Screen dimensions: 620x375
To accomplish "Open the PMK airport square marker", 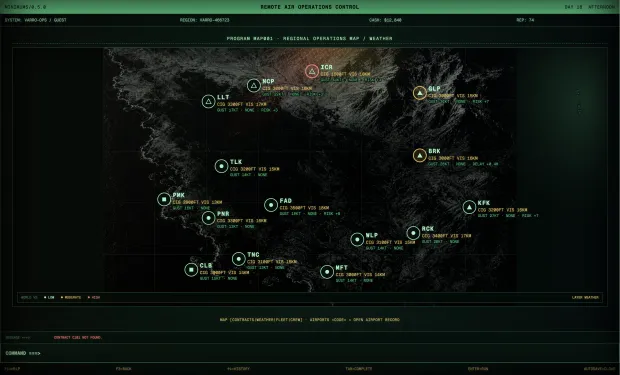I will tap(164, 199).
